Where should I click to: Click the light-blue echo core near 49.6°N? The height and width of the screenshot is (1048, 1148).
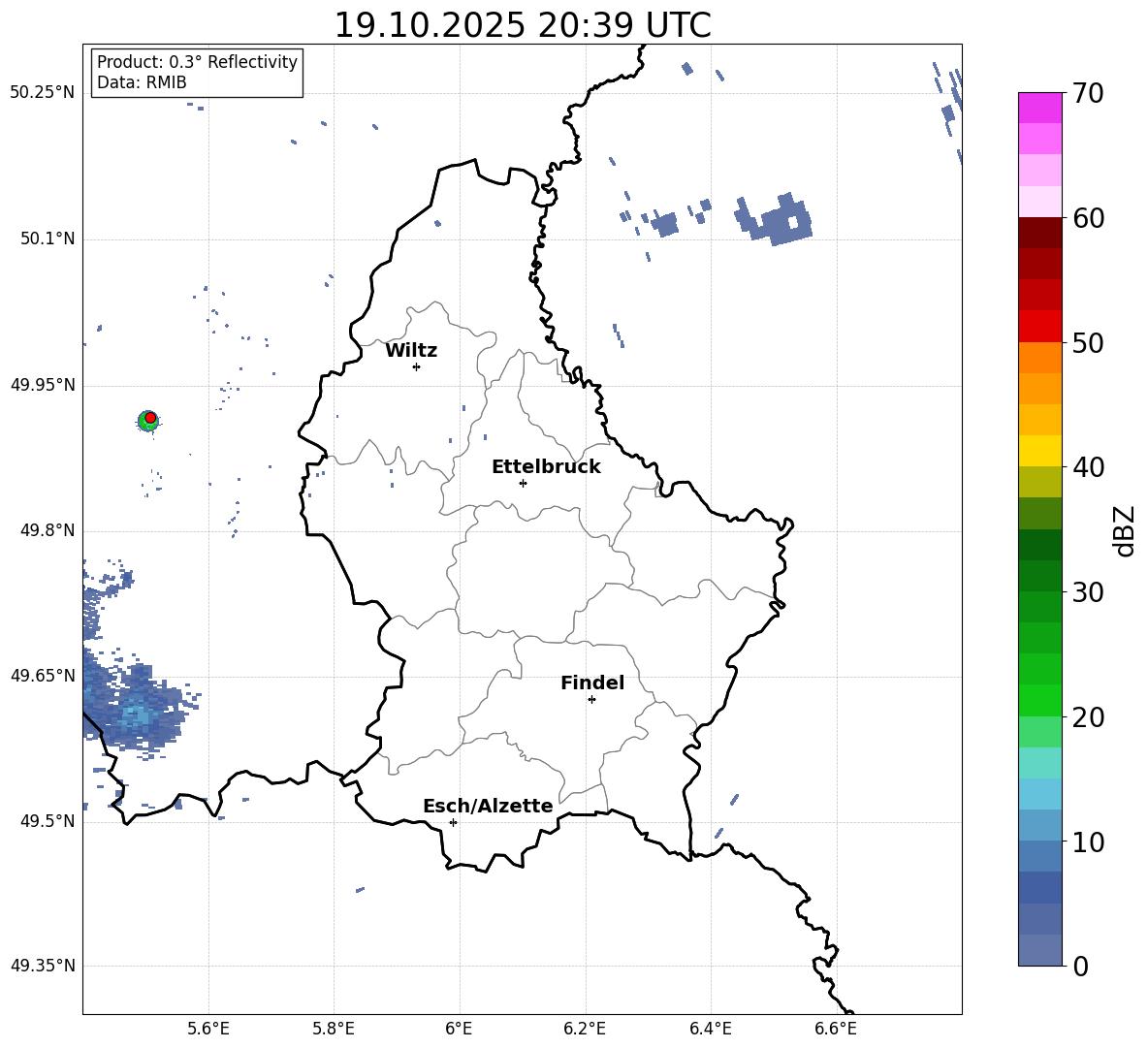click(x=138, y=714)
